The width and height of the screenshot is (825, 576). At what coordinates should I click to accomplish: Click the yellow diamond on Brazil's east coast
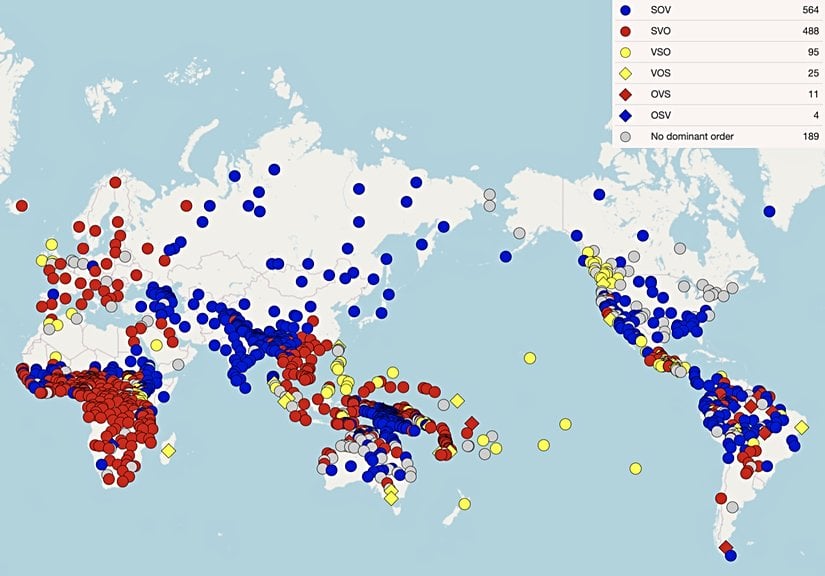point(802,427)
